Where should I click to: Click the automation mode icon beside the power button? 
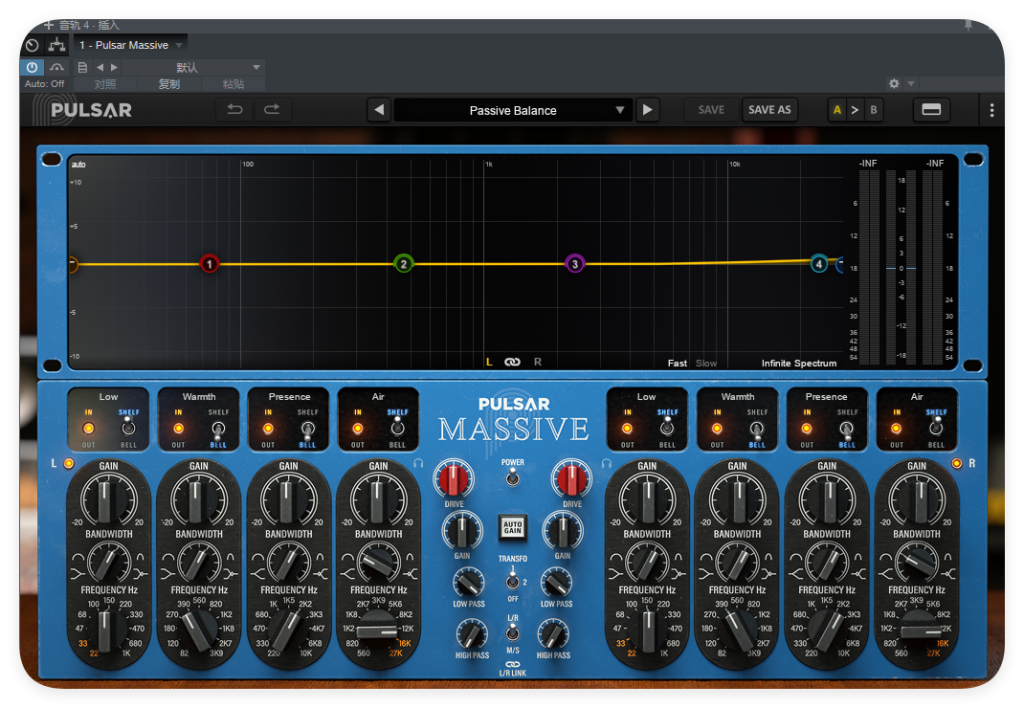pyautogui.click(x=57, y=67)
